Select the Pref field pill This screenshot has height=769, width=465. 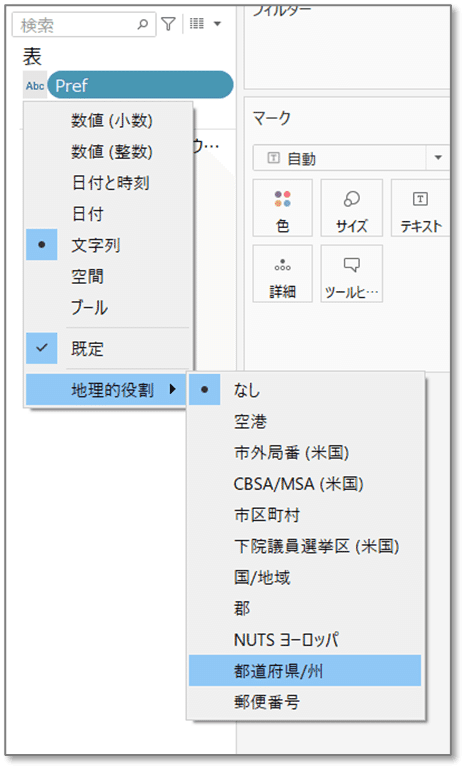click(140, 85)
